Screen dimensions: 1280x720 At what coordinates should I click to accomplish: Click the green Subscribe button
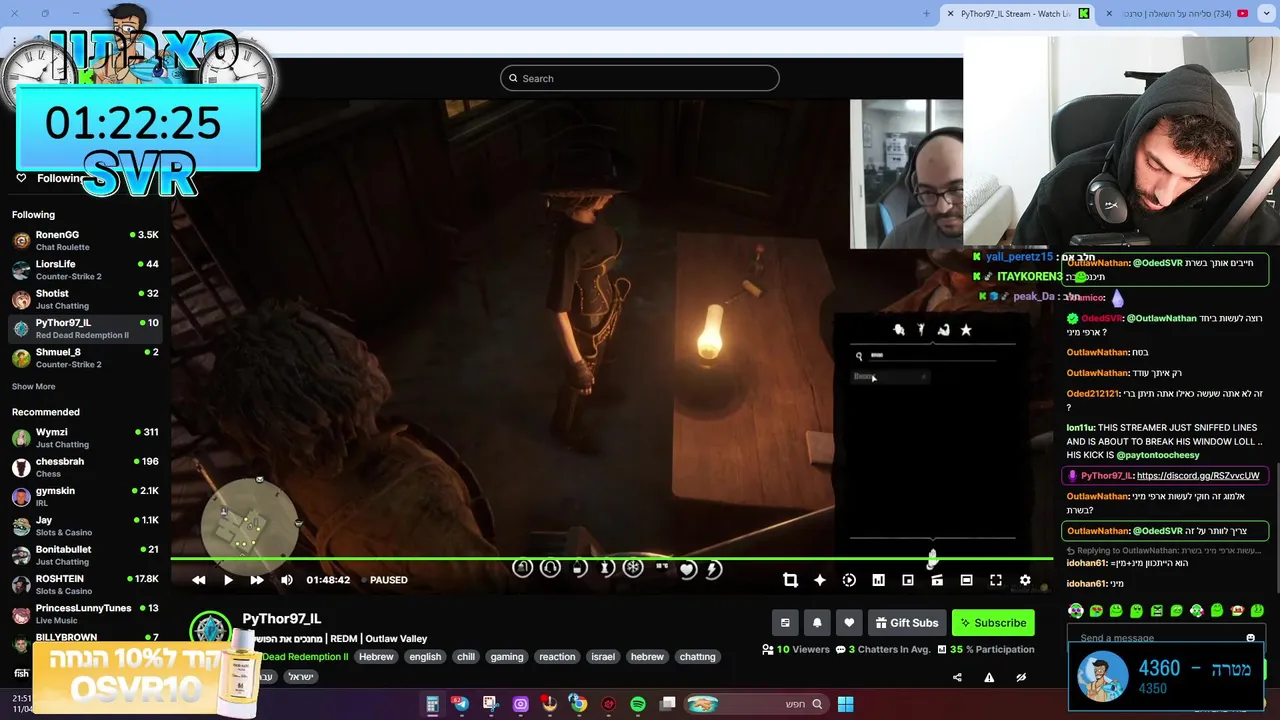(x=993, y=623)
